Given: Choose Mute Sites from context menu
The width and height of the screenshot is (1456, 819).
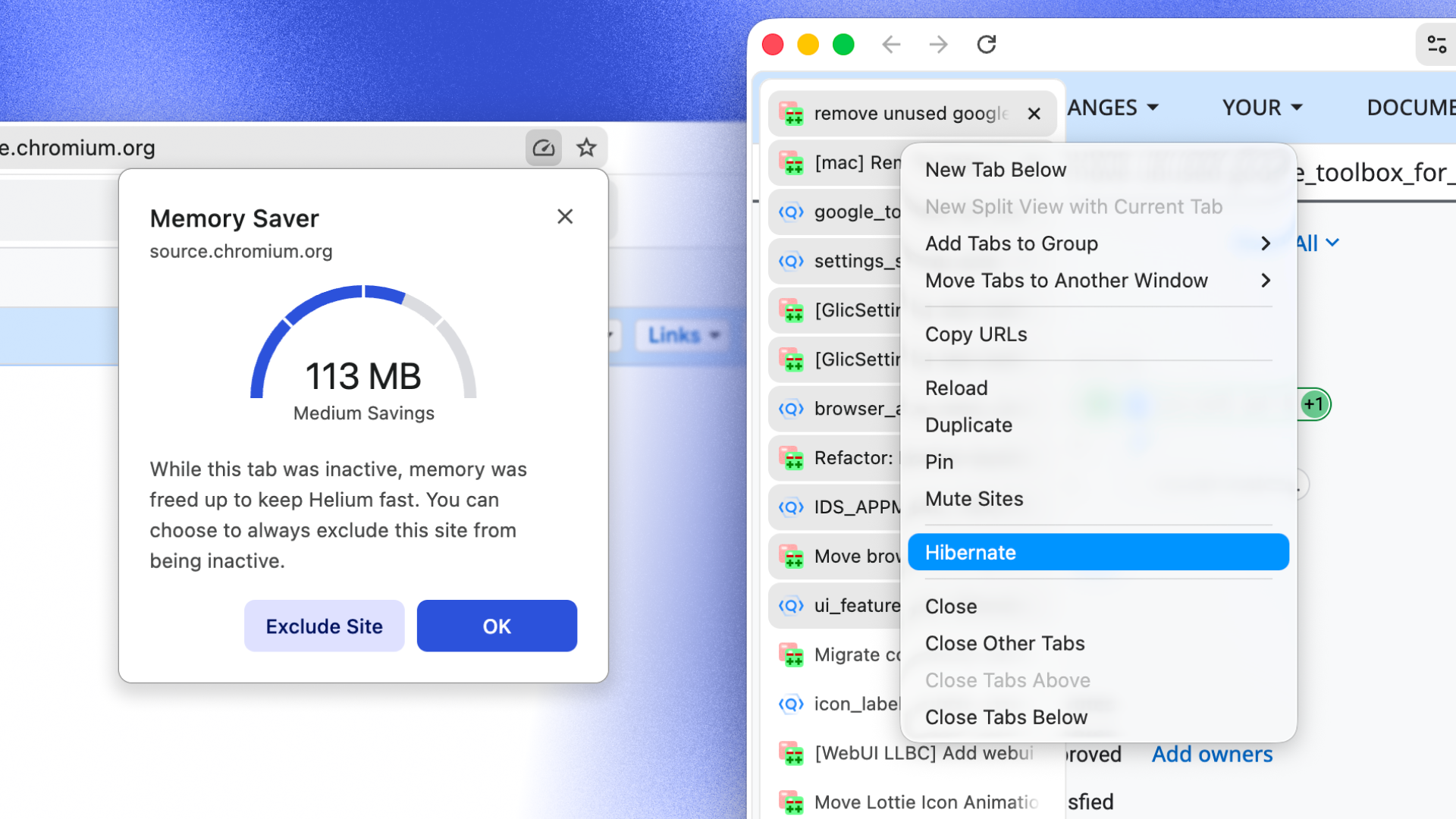Looking at the screenshot, I should (1098, 499).
